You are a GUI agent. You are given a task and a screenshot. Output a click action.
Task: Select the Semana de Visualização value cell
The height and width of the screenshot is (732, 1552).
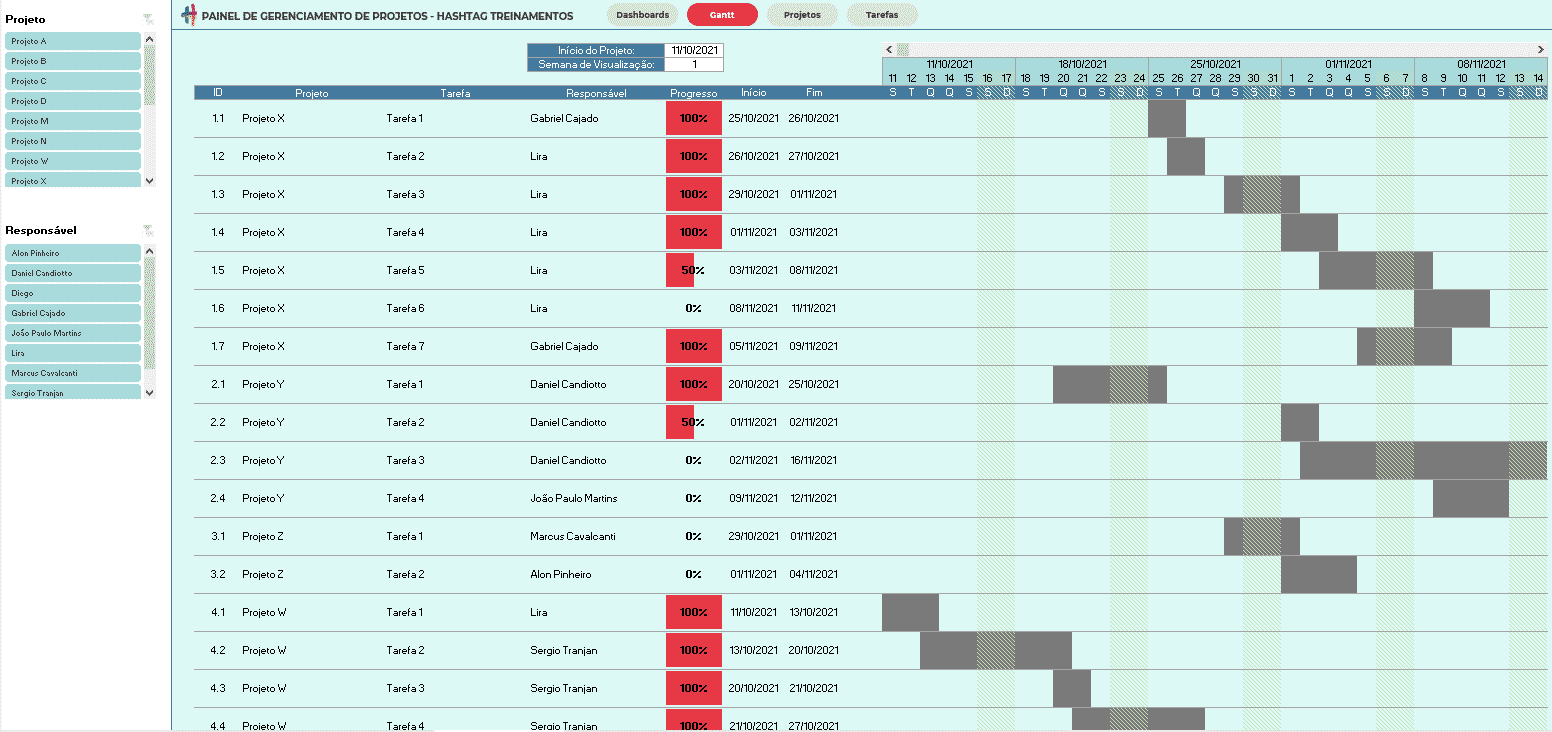pyautogui.click(x=694, y=65)
